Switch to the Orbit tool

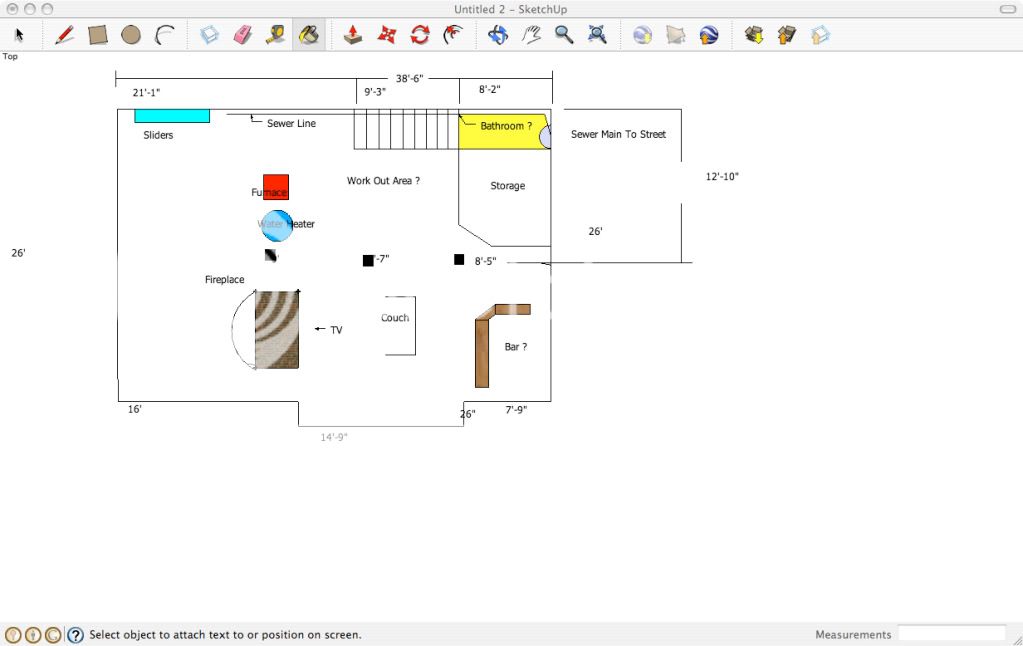click(497, 35)
